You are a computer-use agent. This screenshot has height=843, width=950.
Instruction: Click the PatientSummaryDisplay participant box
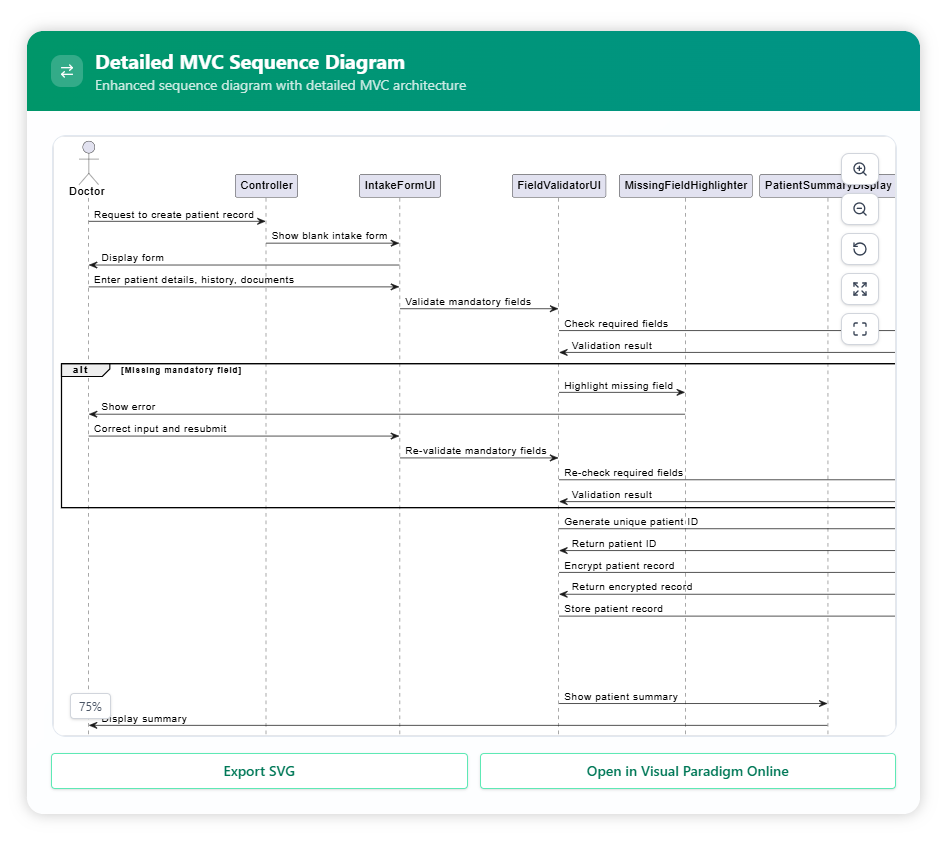point(800,185)
